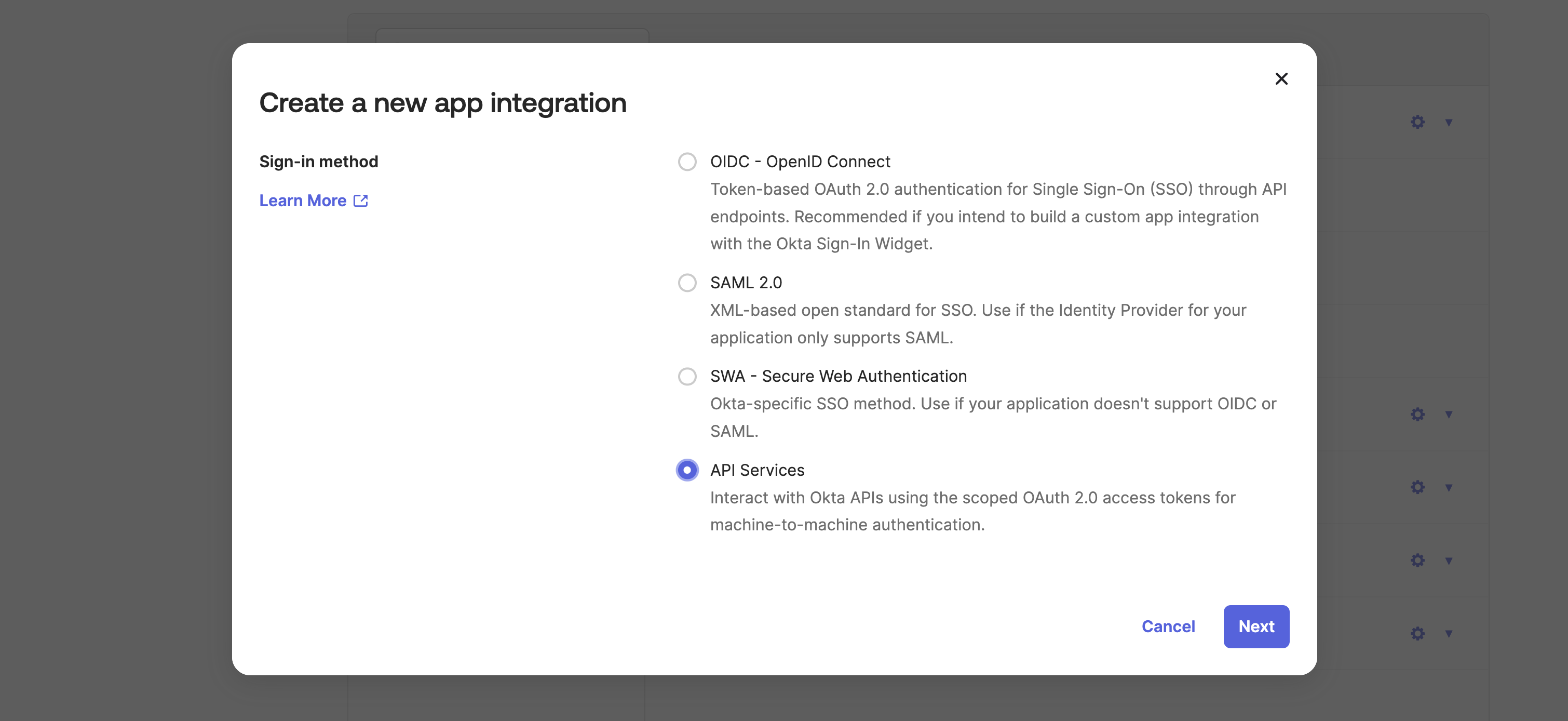Click the gear icon in the fourth background row

coord(1417,560)
